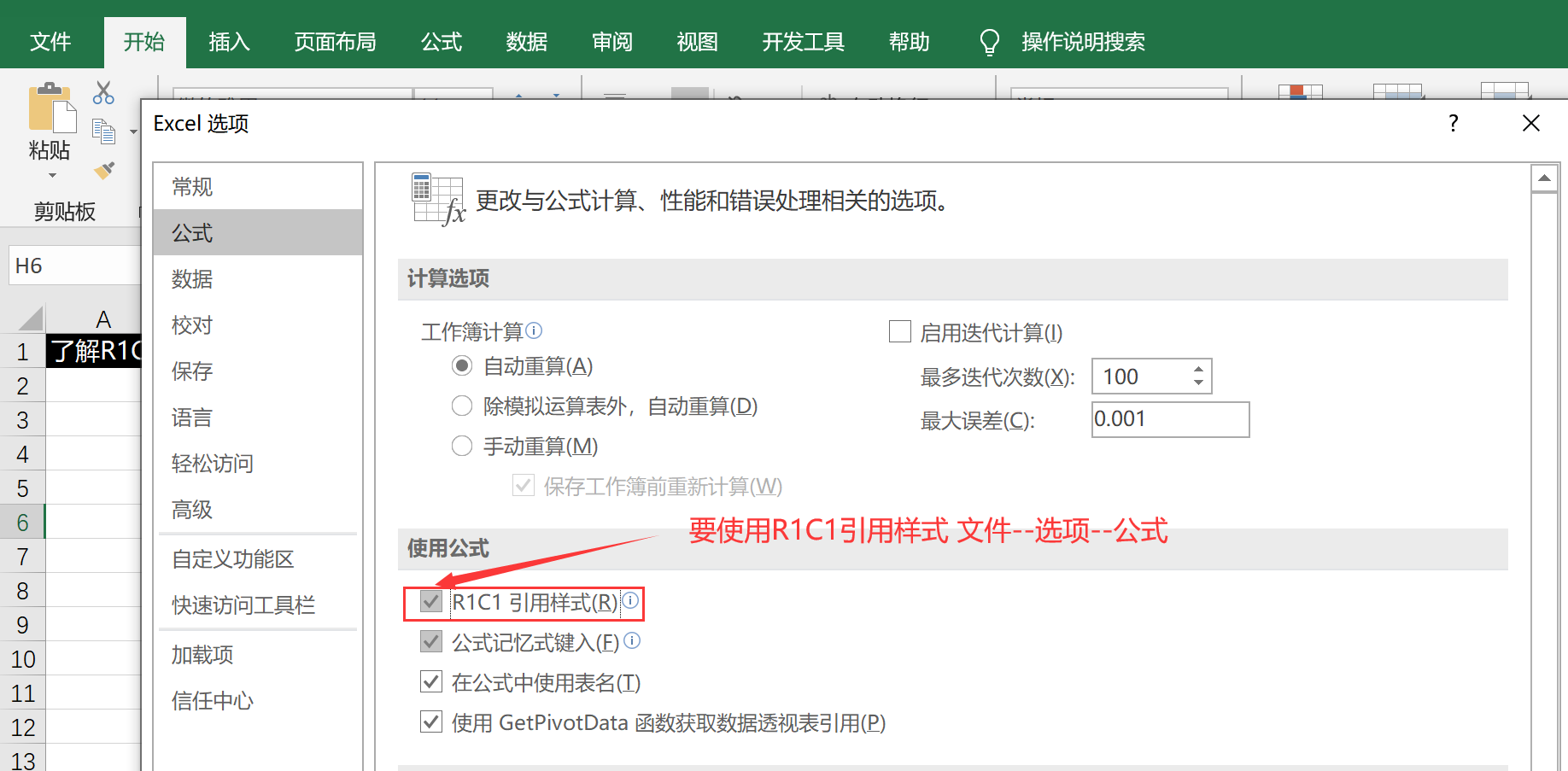This screenshot has width=1568, height=771.
Task: Click the 复制 (Copy) icon
Action: pyautogui.click(x=103, y=130)
